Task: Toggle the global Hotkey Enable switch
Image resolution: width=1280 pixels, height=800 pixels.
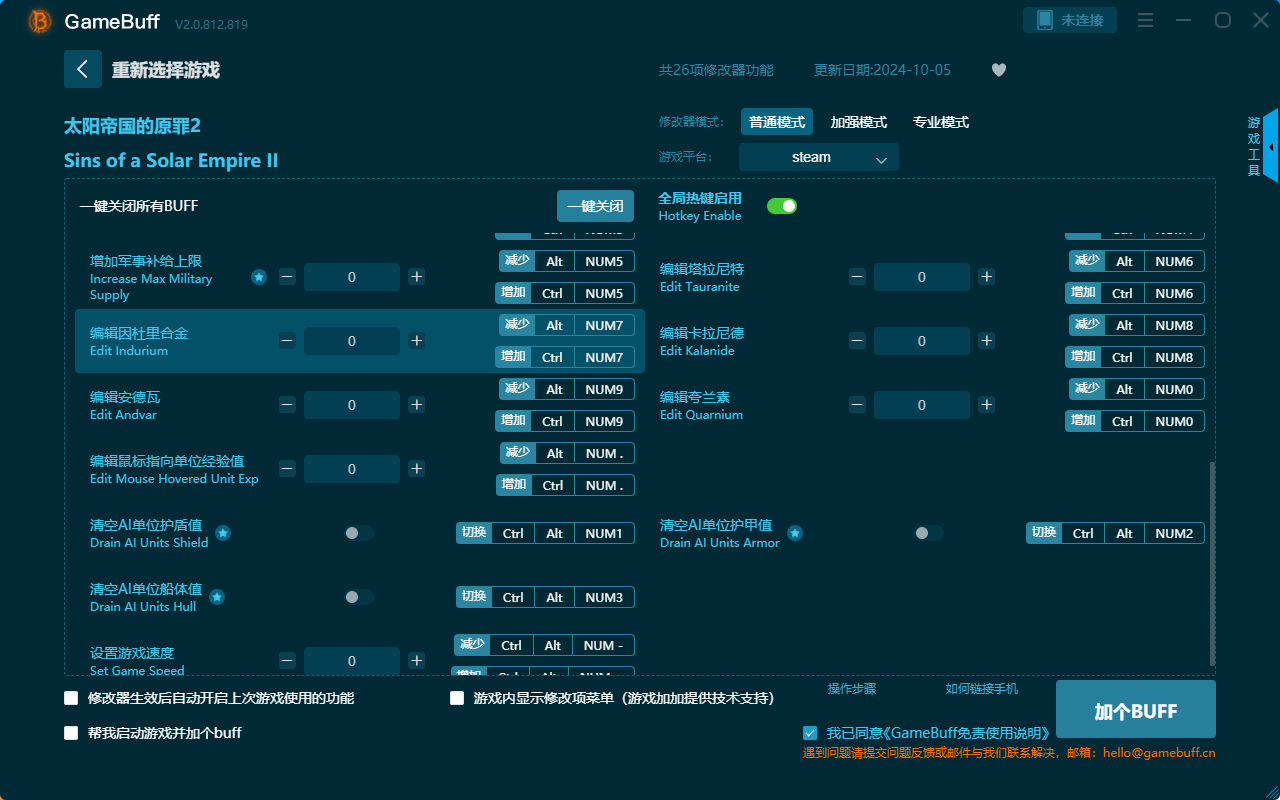Action: point(782,205)
